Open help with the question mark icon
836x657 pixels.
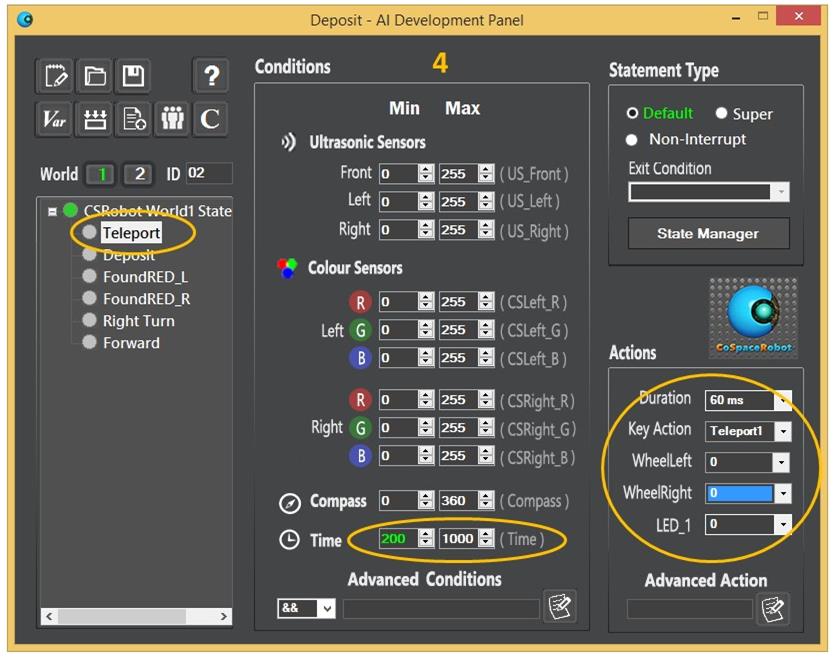point(210,76)
